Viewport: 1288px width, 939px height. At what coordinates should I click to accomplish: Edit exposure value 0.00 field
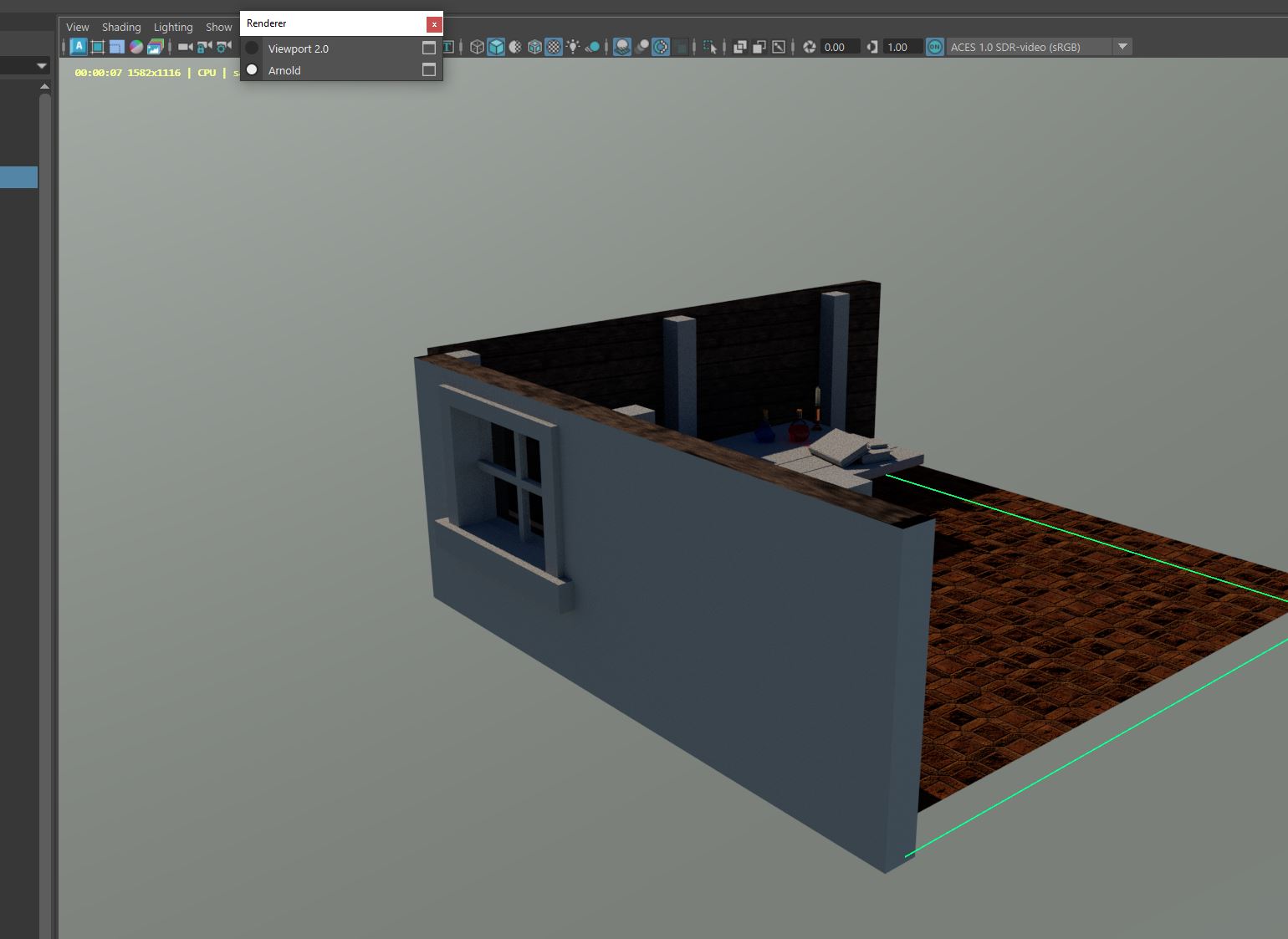[x=840, y=47]
